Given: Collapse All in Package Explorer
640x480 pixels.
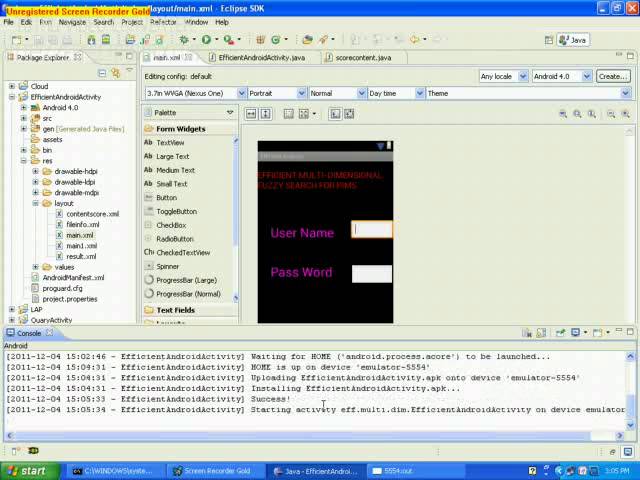Looking at the screenshot, I should [x=102, y=73].
